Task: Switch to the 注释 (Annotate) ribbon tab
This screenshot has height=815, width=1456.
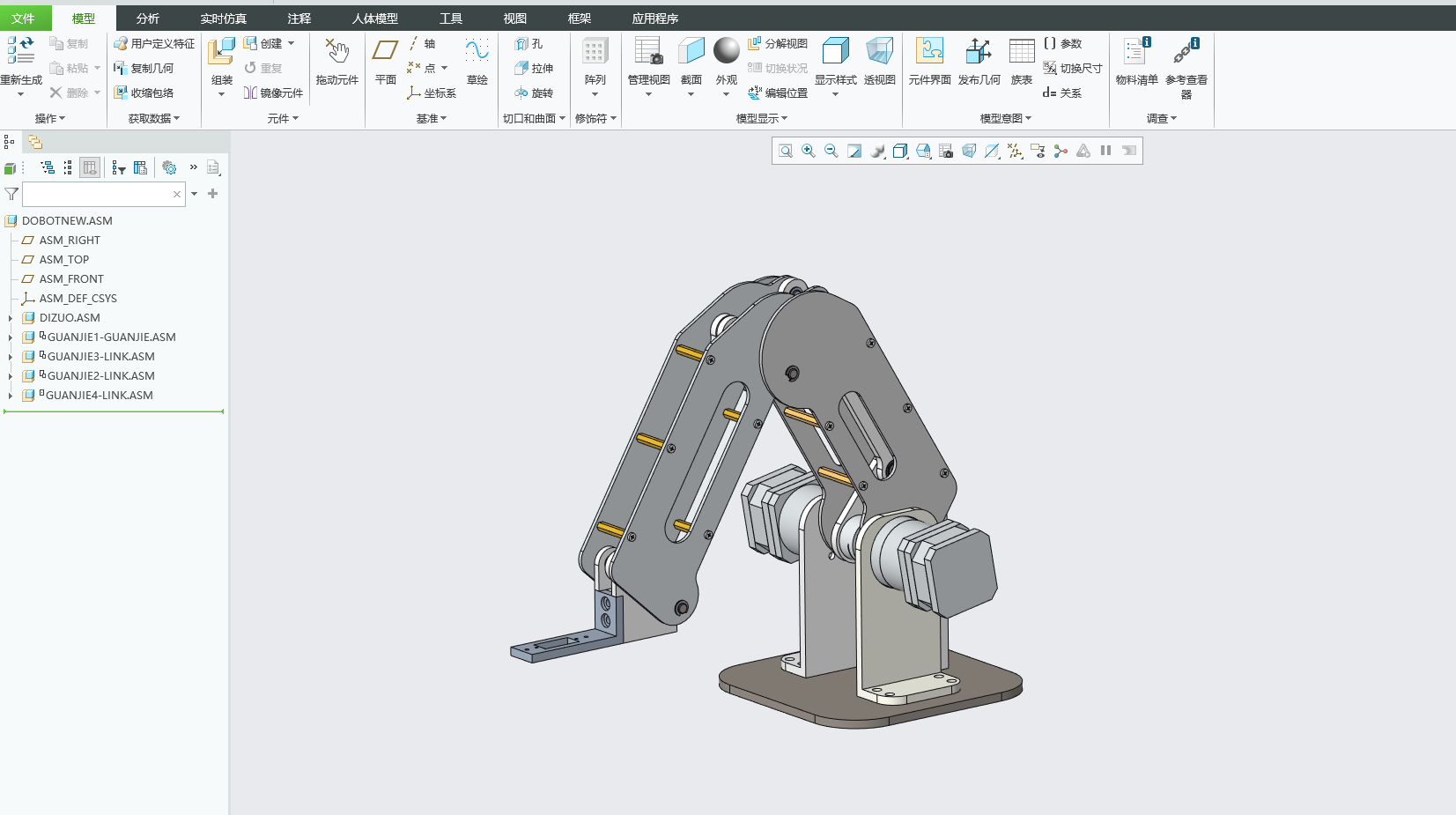Action: click(299, 19)
